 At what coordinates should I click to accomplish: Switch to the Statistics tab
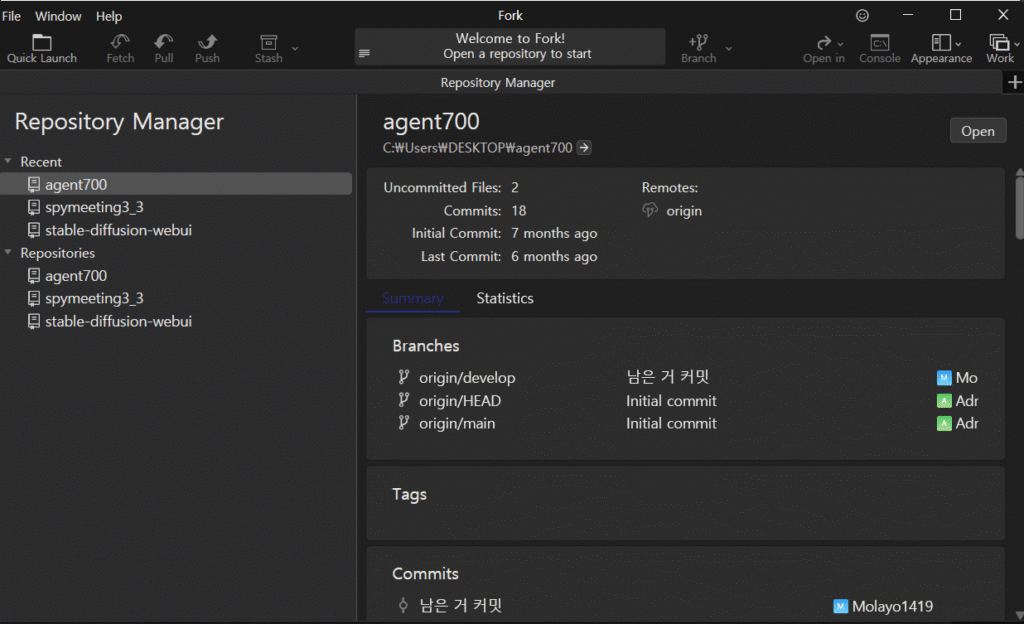click(504, 298)
